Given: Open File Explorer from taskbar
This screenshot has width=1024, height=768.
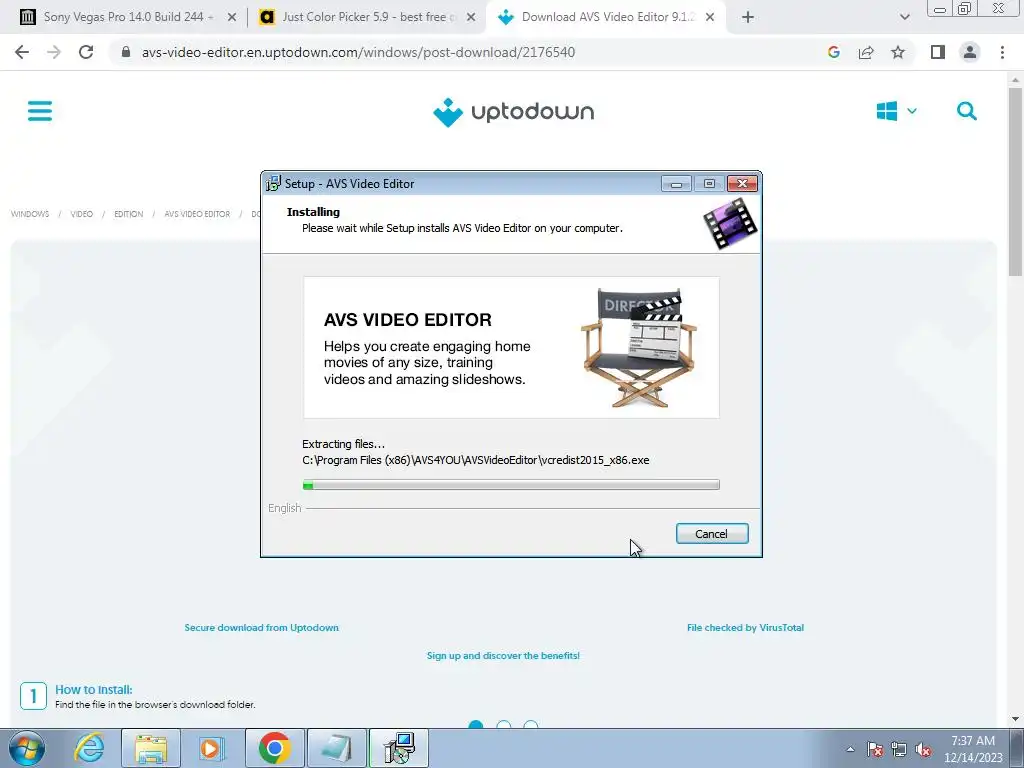Looking at the screenshot, I should 151,748.
